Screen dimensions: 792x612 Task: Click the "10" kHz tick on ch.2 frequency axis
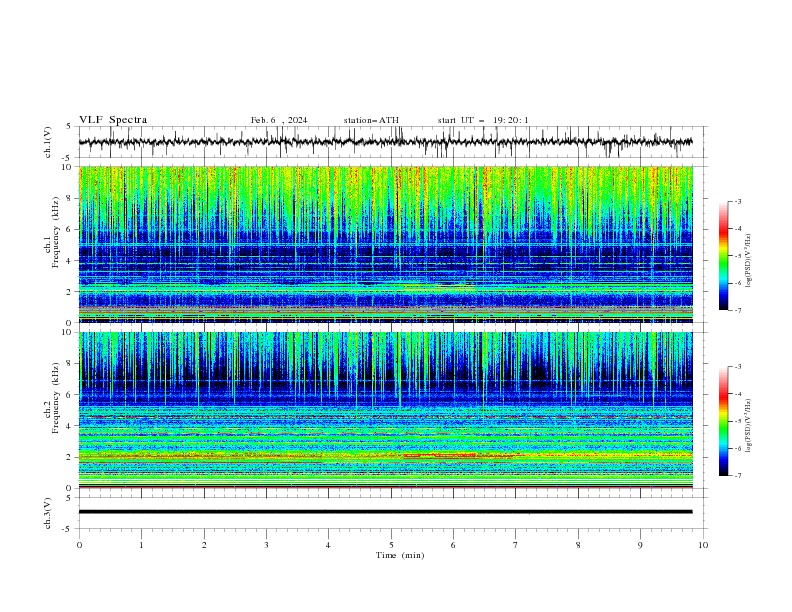pos(69,332)
